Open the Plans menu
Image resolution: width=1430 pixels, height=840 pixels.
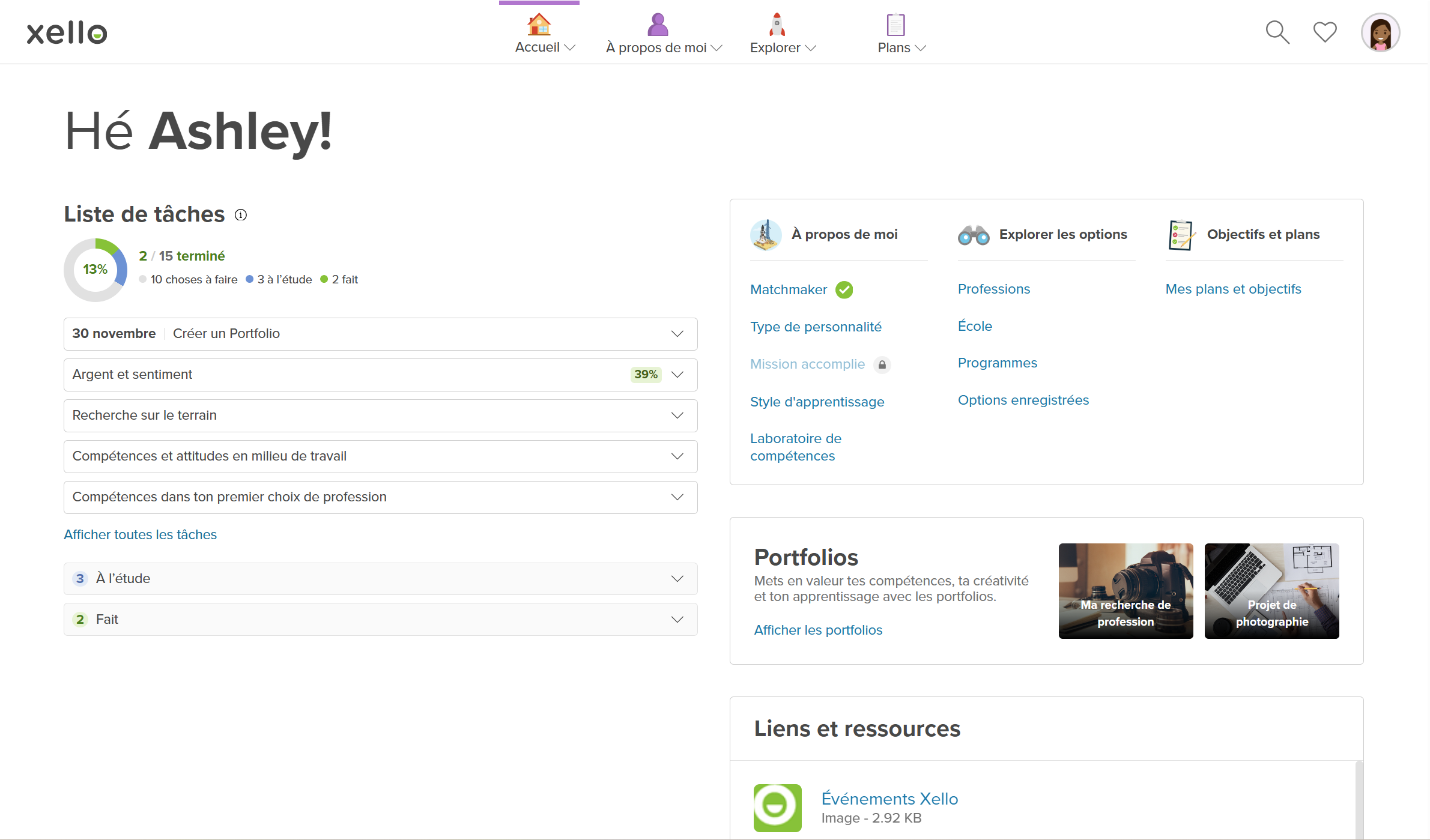902,48
